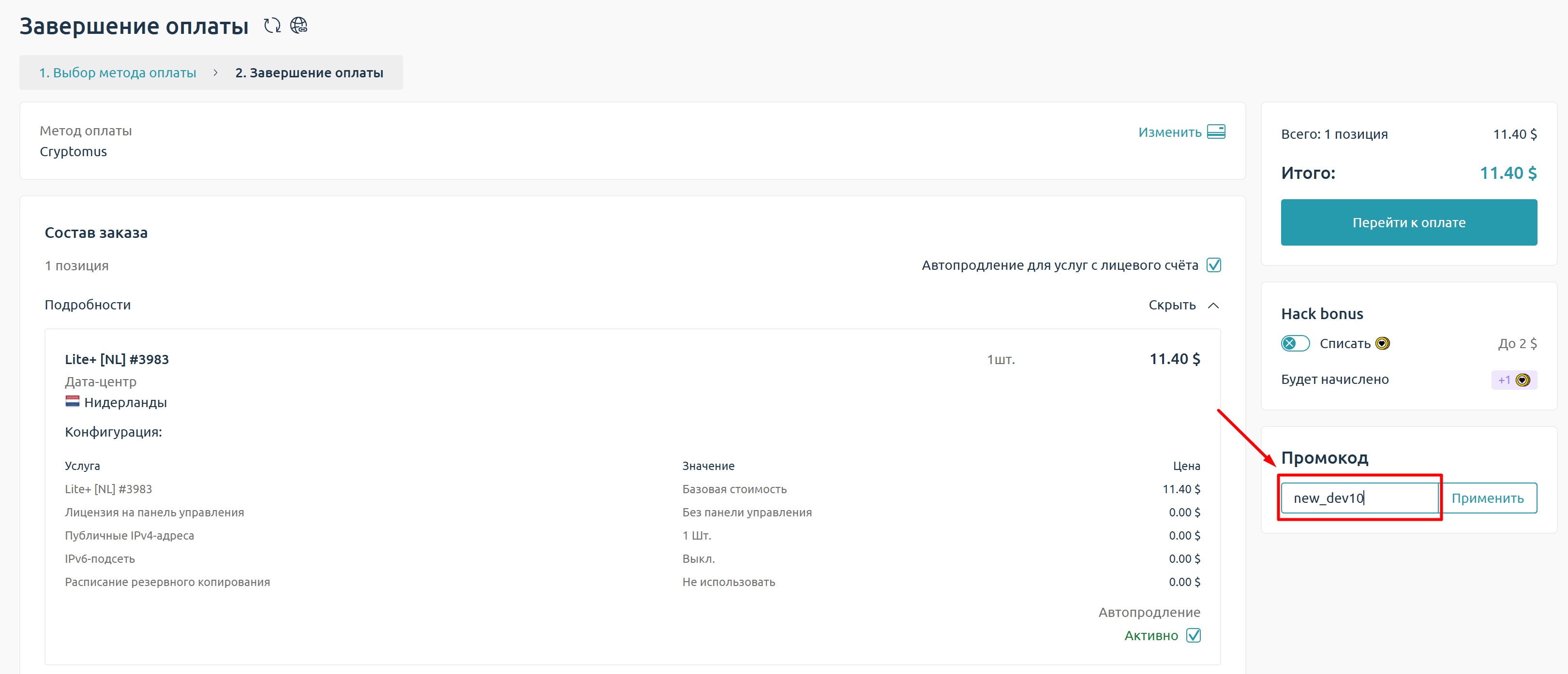Viewport: 1568px width, 674px height.
Task: Select step 2 Завершение оплаты breadcrumb
Action: coord(309,73)
